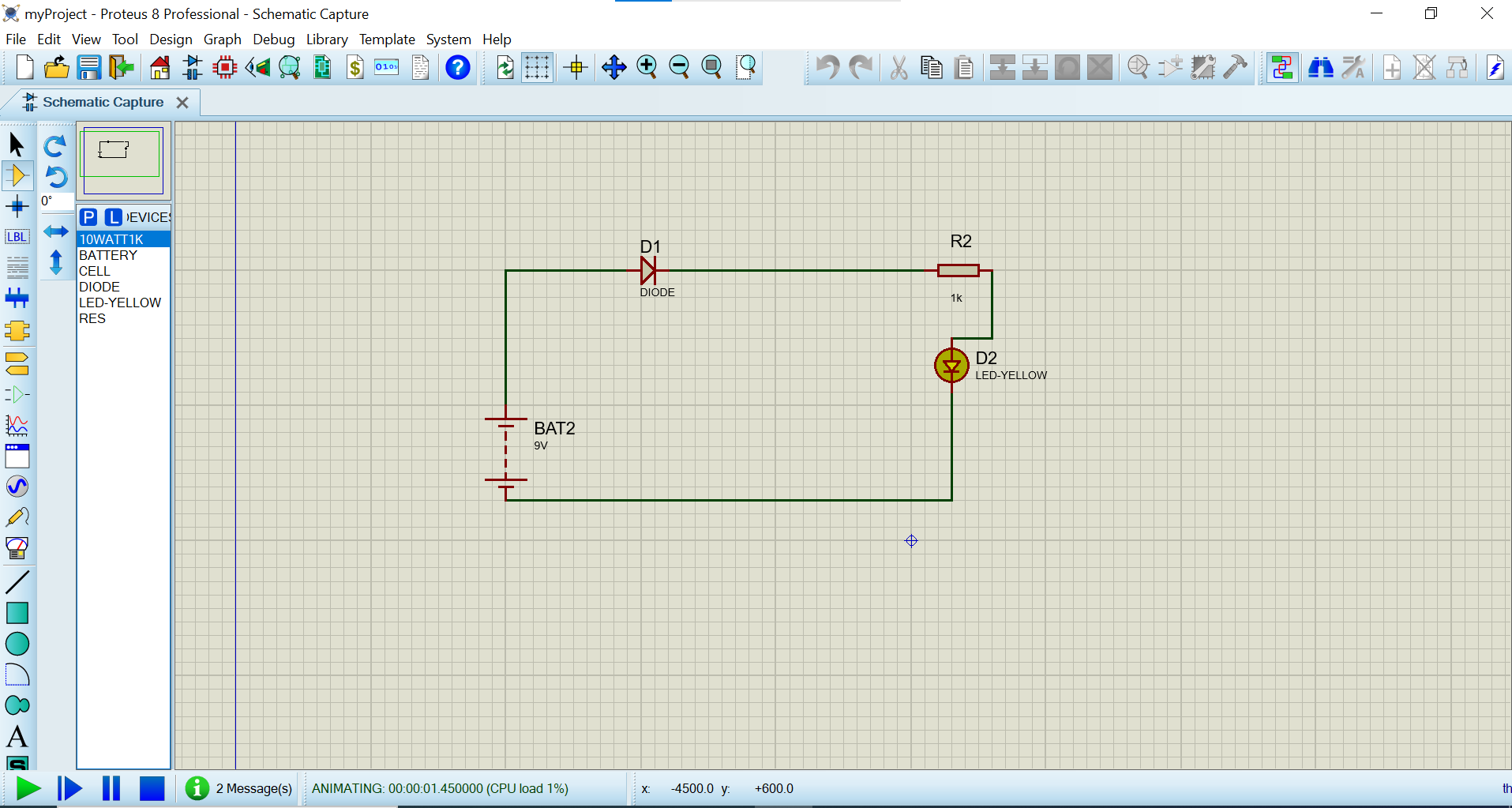Click the Junction dot mode icon
Screen dimensions: 1512x808
[x=17, y=207]
